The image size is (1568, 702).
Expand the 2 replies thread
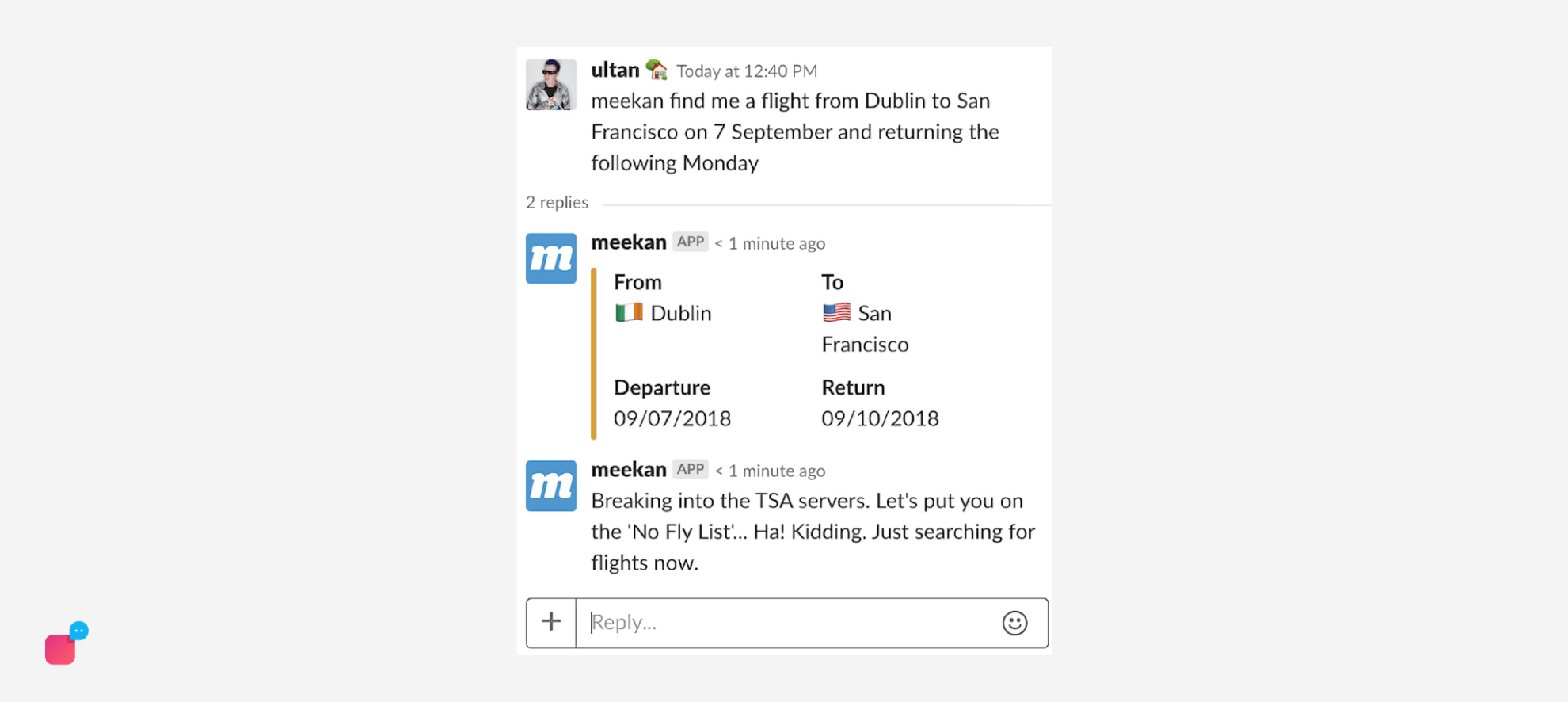(557, 202)
